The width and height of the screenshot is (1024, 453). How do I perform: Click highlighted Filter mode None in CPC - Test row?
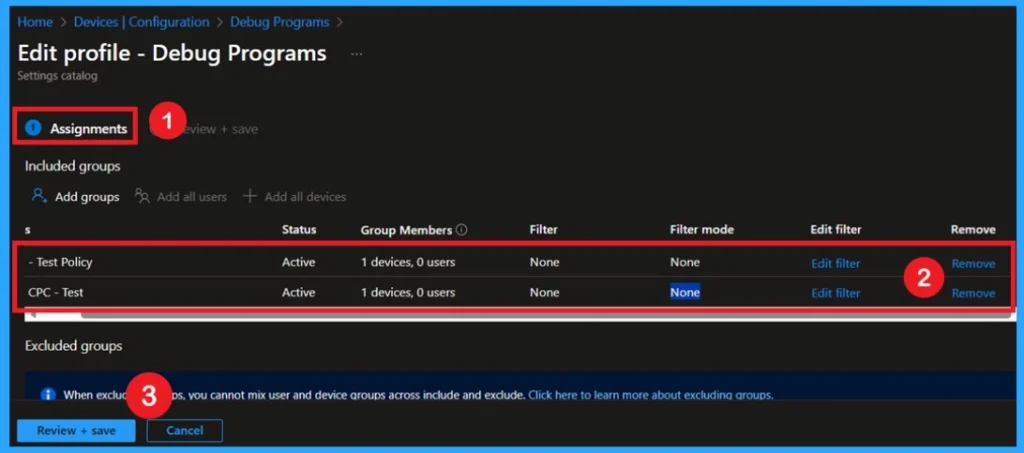(684, 292)
